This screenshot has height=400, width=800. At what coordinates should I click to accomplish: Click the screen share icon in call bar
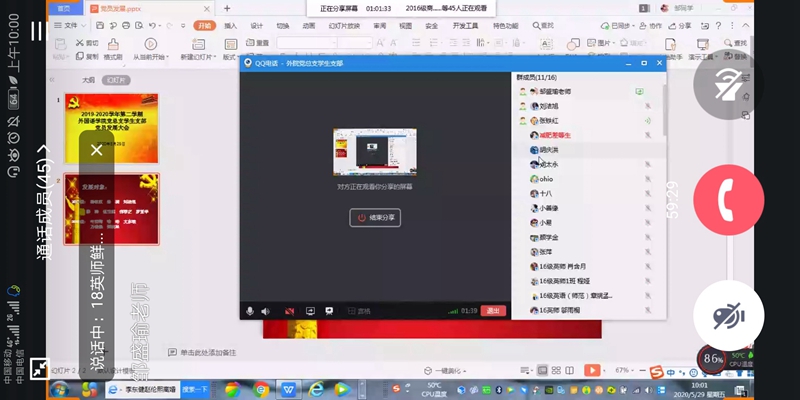(311, 311)
